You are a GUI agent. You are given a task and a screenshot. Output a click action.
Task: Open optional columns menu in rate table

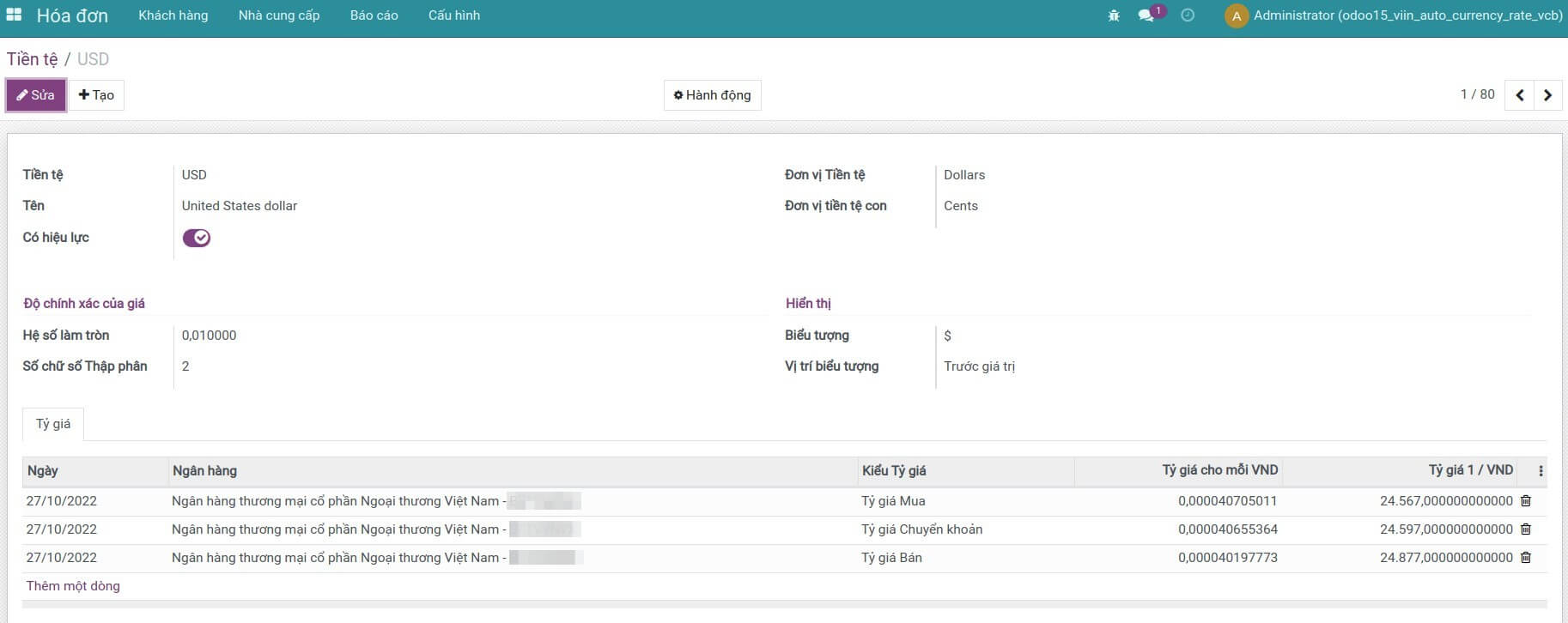pyautogui.click(x=1541, y=471)
